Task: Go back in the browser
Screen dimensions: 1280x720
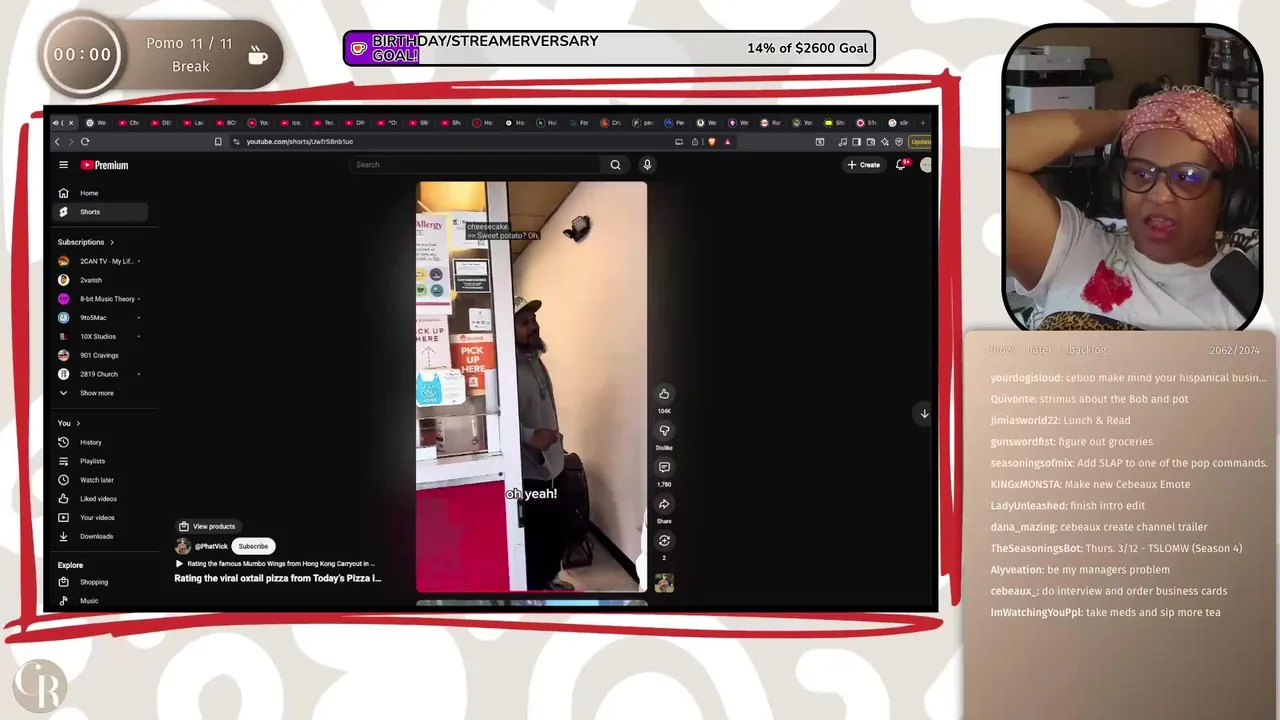Action: click(57, 142)
